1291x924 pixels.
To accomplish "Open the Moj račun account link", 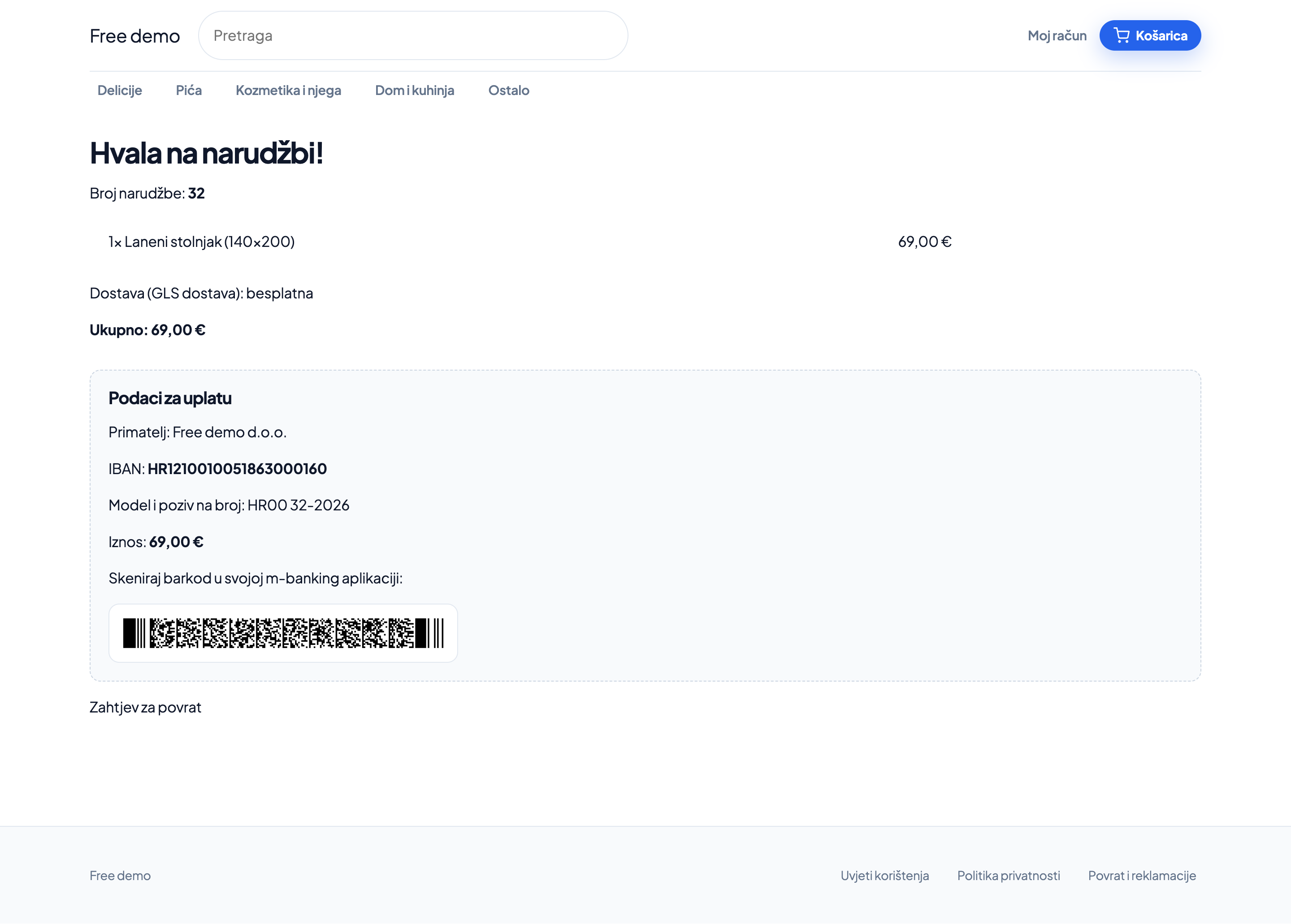I will (1057, 35).
